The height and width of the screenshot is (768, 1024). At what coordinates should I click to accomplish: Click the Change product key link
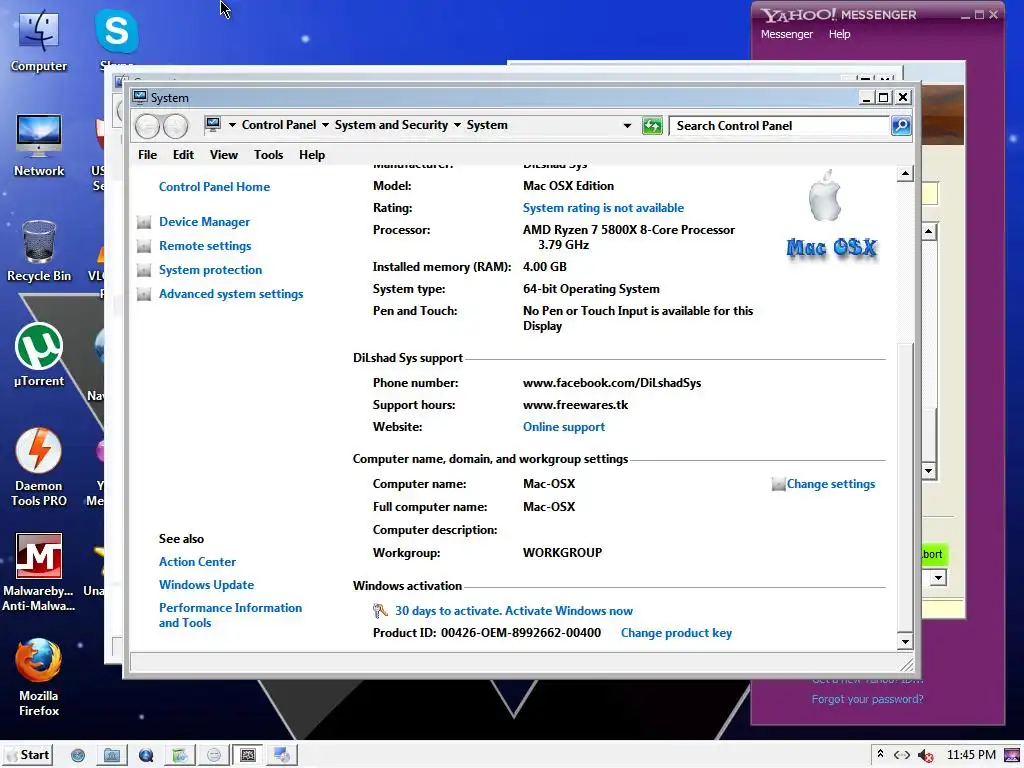(x=676, y=633)
